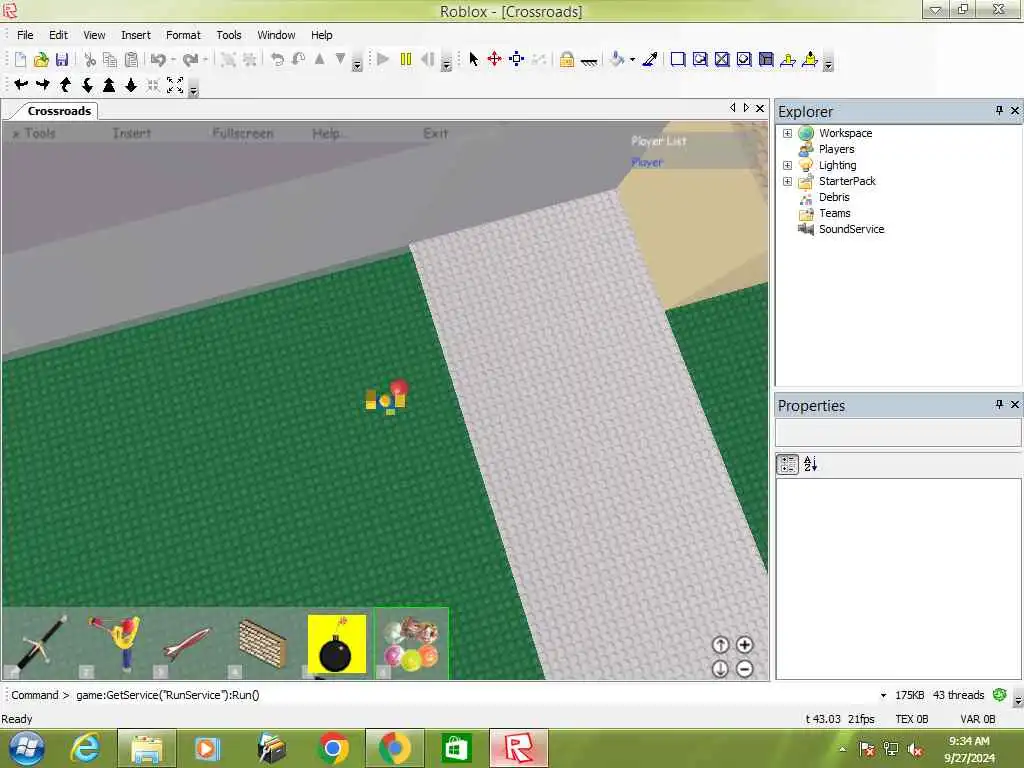Open camera toolbar overflow options arrow
1024x768 pixels.
pos(193,91)
